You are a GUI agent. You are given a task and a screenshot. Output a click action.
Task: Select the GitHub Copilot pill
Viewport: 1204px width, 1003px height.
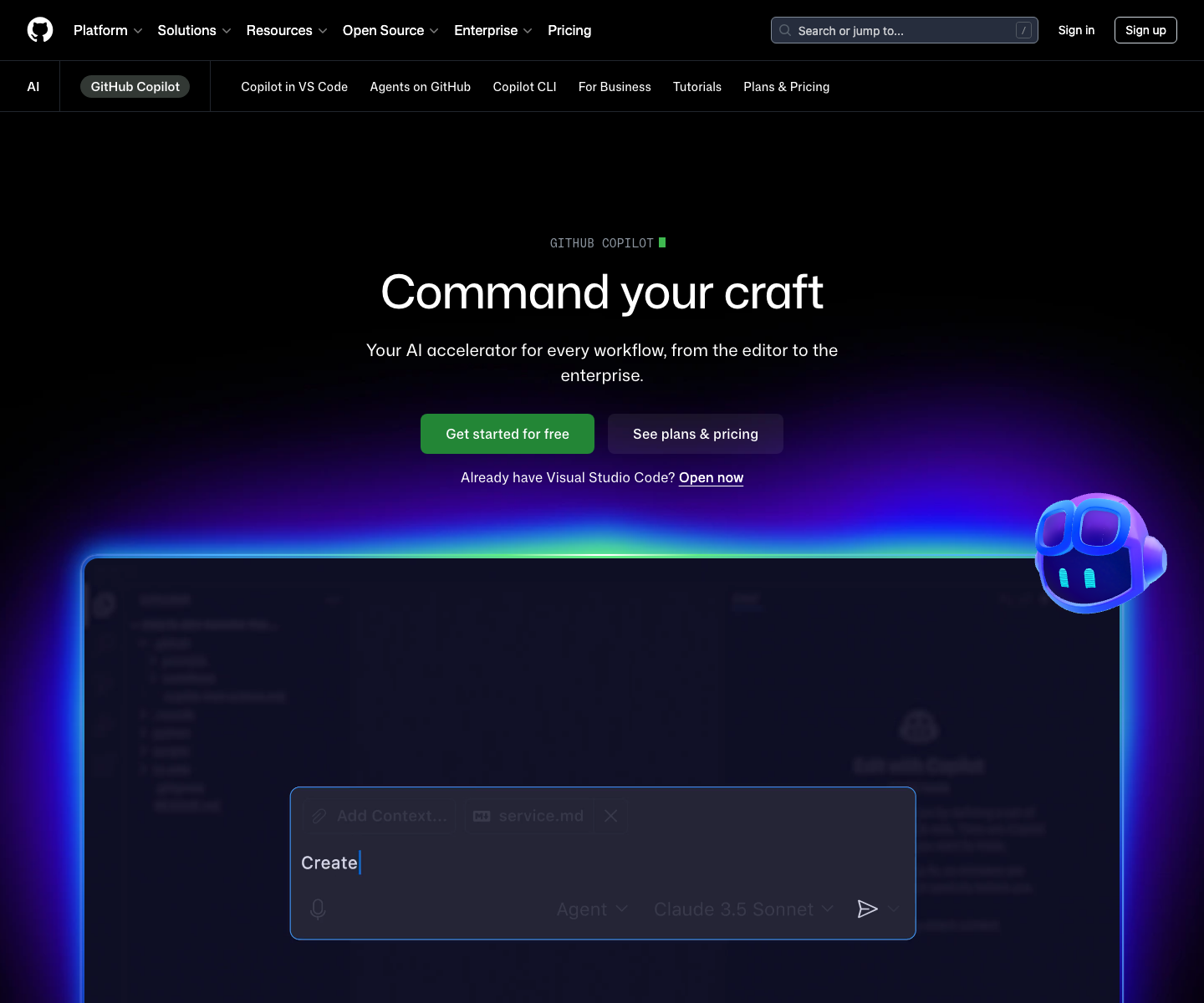click(x=135, y=87)
